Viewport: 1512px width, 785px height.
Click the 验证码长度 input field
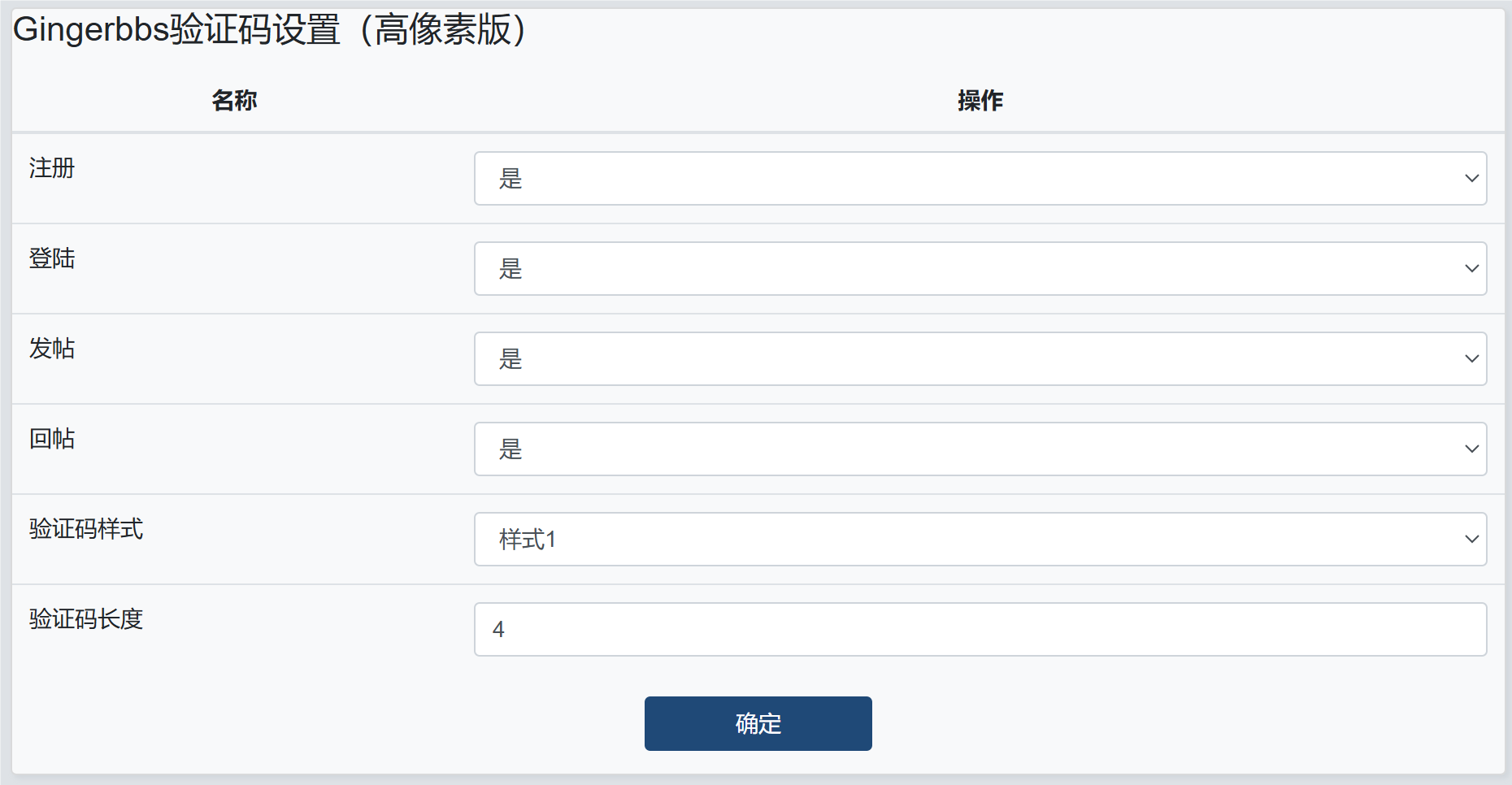[x=980, y=630]
